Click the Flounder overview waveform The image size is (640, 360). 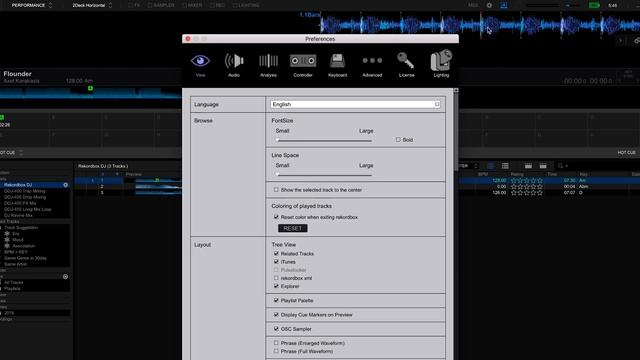click(x=91, y=93)
